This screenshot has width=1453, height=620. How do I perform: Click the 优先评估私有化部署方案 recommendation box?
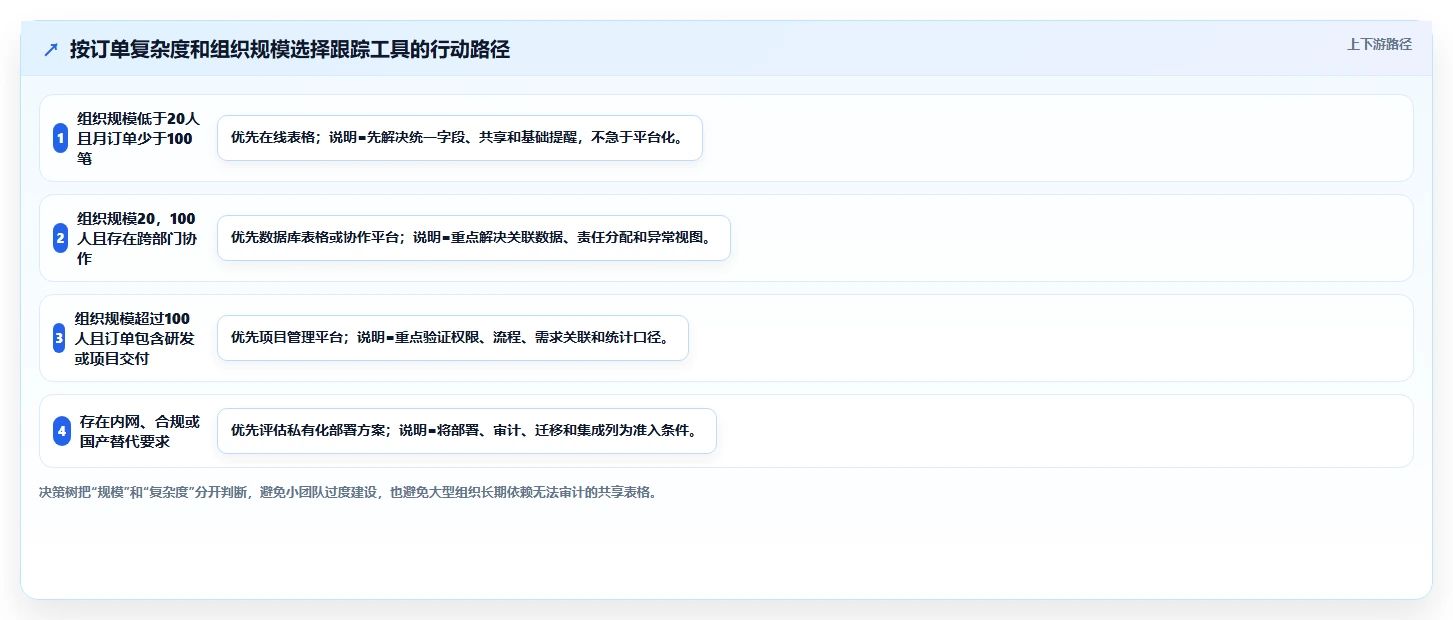[467, 431]
